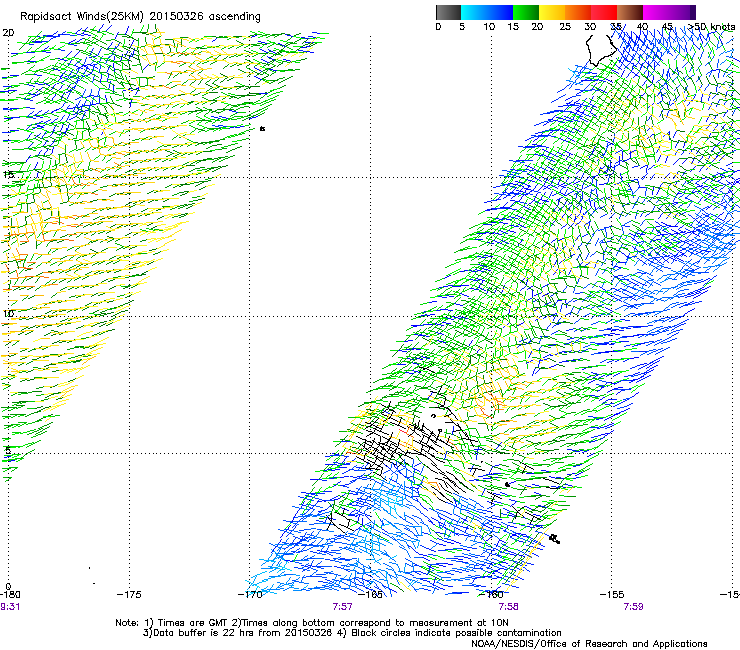Viewport: 740px width, 650px height.
Task: Click the orange 25-30 knots color segment
Action: pyautogui.click(x=578, y=12)
